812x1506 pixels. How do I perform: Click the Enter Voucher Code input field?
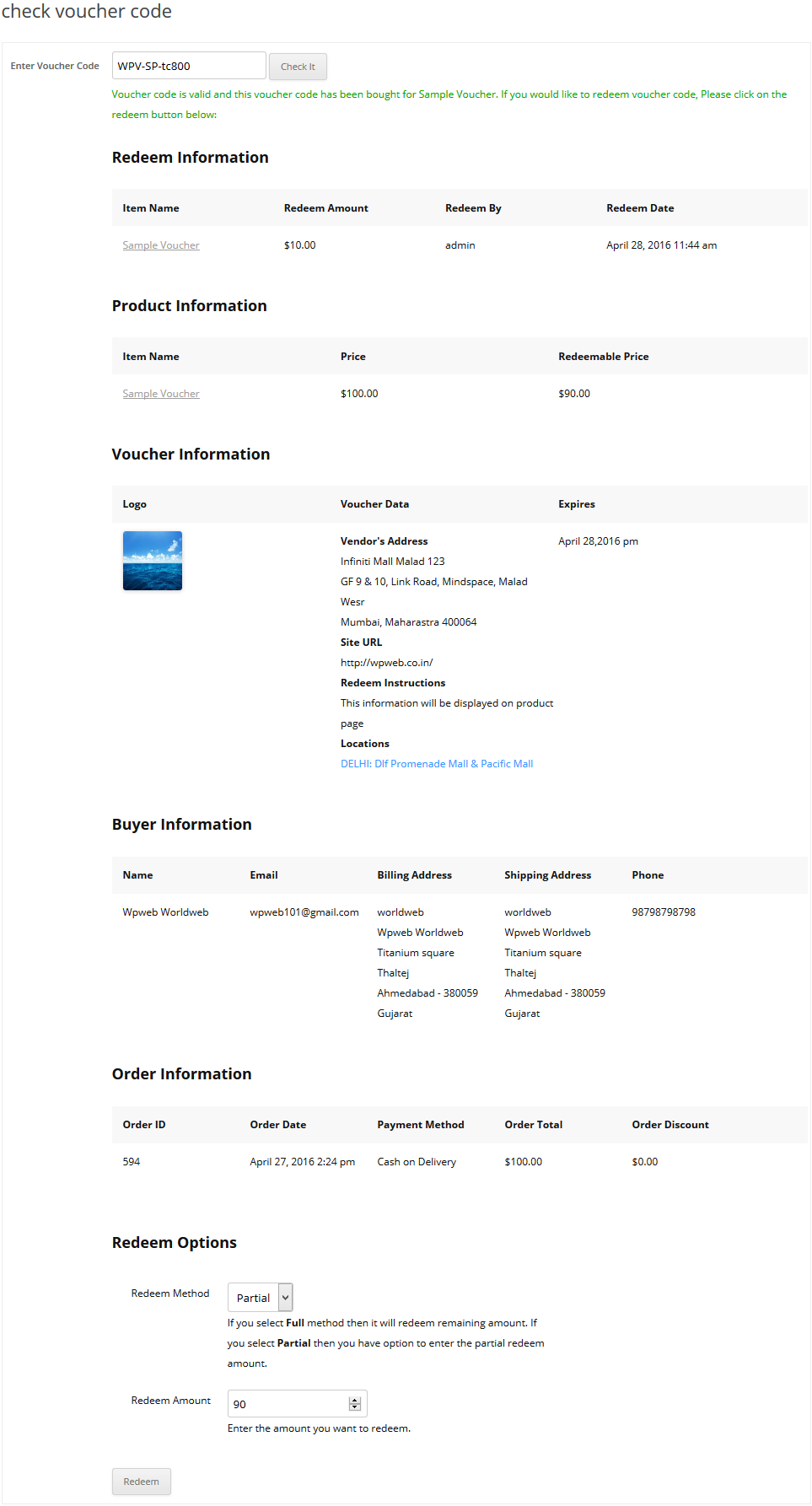point(189,66)
